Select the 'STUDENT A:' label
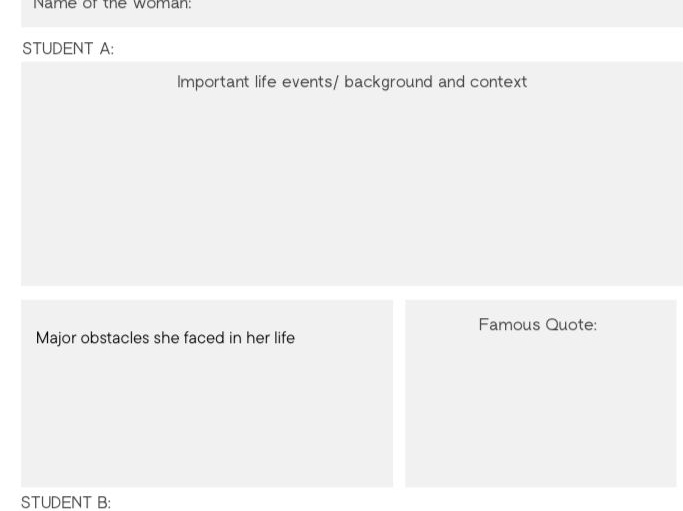Viewport: 683px width, 511px height. click(68, 48)
